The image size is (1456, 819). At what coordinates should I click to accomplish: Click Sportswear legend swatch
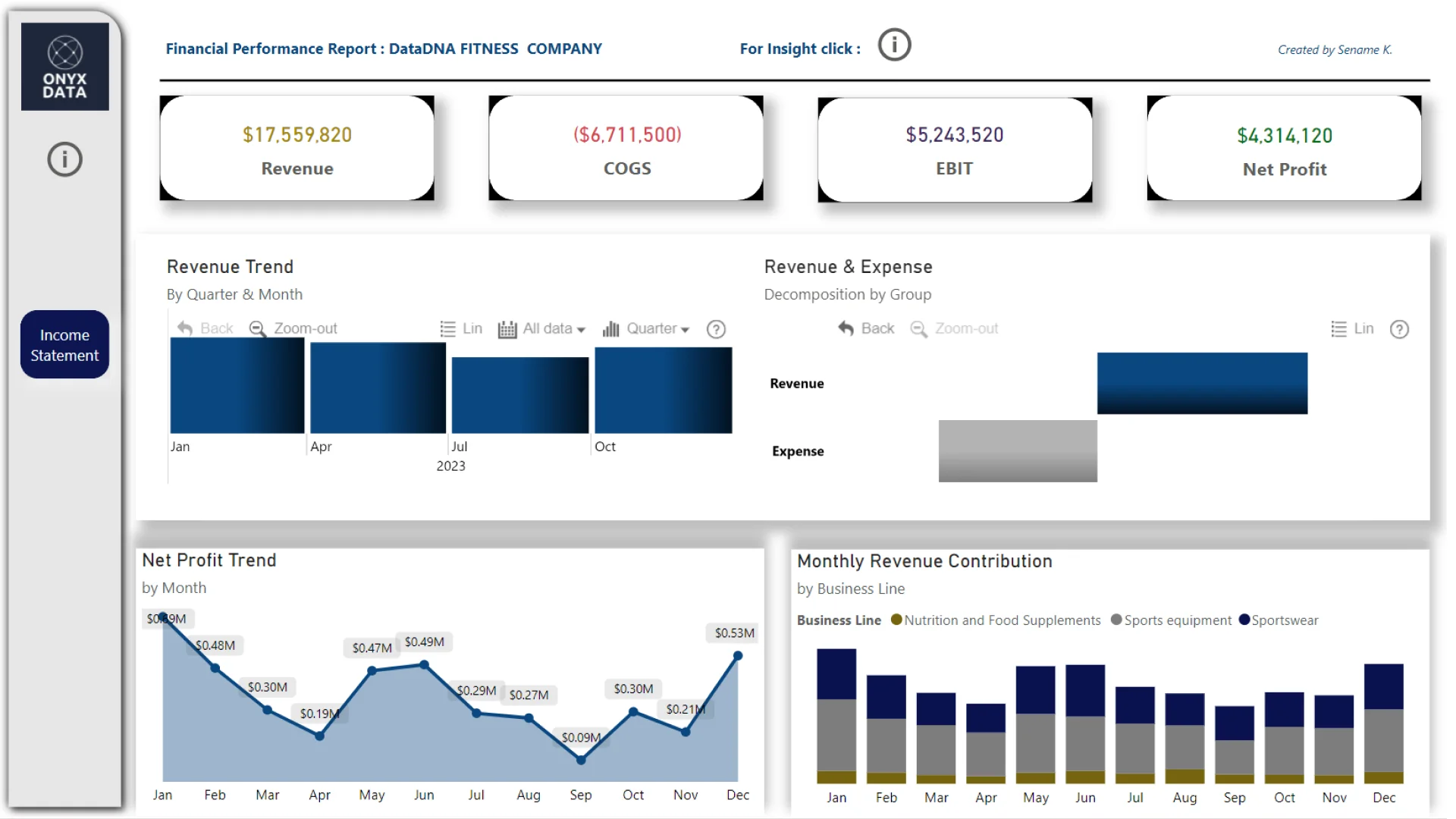point(1244,620)
